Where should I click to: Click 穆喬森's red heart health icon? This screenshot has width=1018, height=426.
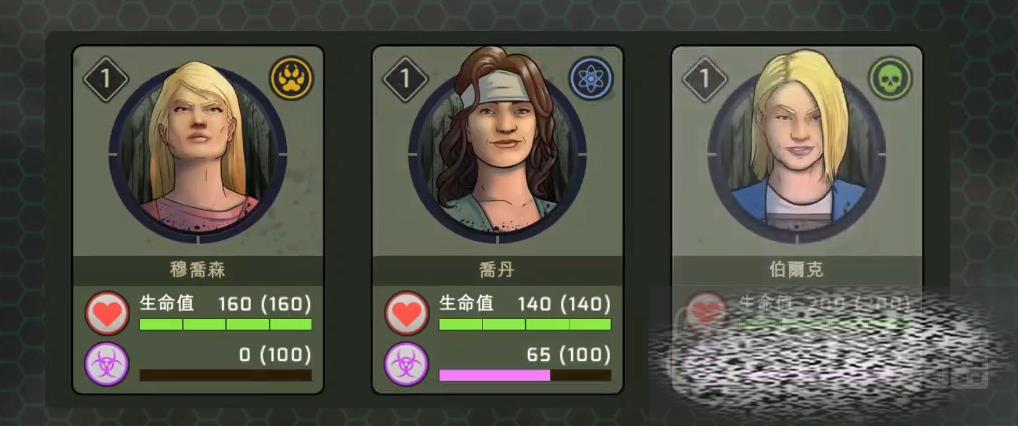point(108,313)
